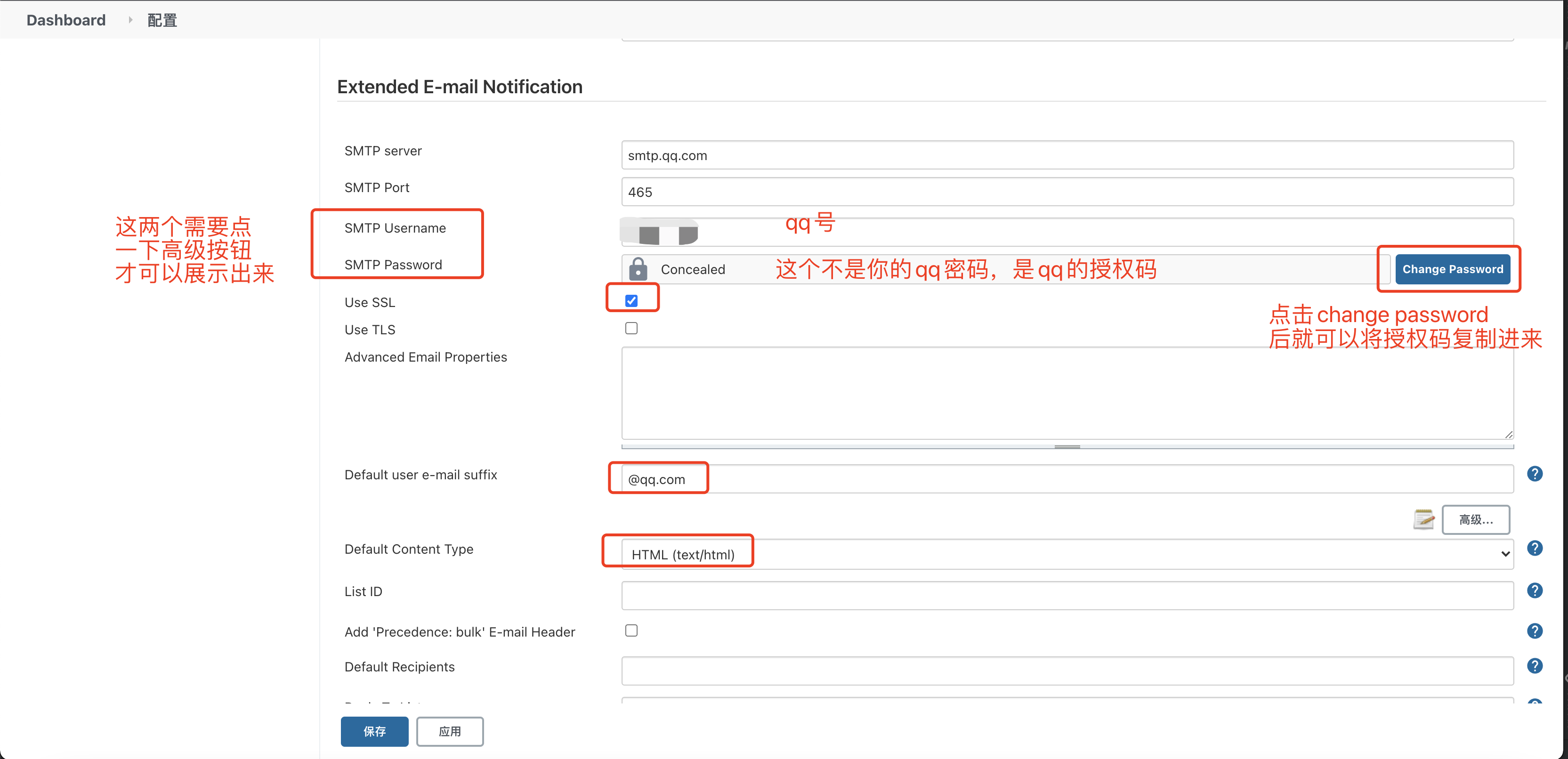Check Add 'Precedence: bulk' E-mail Header

tap(631, 630)
